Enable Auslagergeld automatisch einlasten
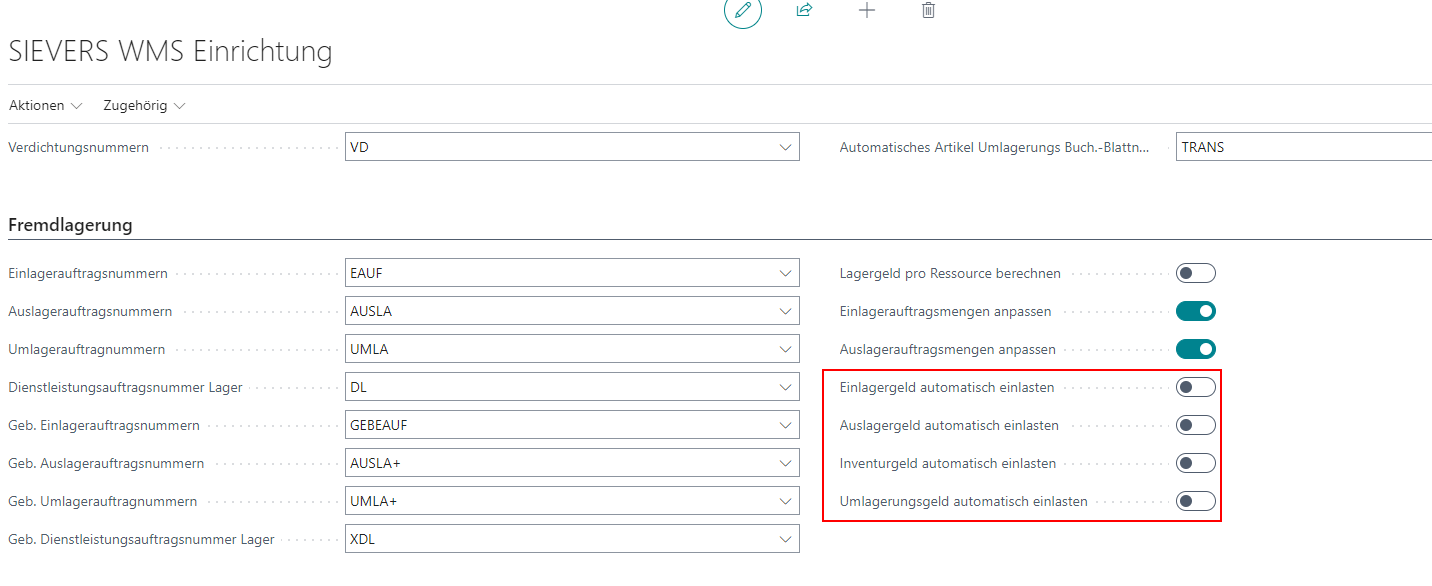Viewport: 1432px width, 586px height. coord(1195,425)
